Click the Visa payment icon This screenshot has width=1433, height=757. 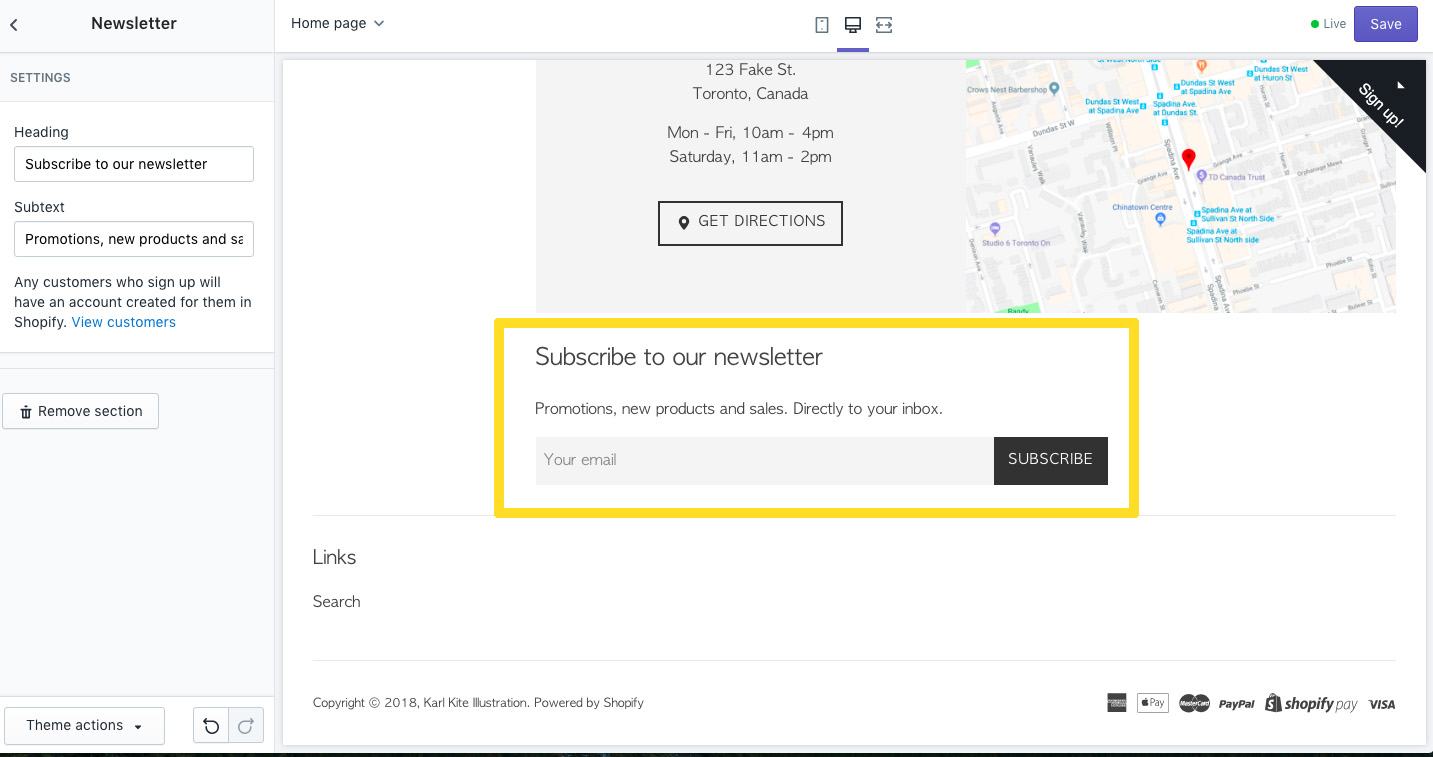[1381, 703]
